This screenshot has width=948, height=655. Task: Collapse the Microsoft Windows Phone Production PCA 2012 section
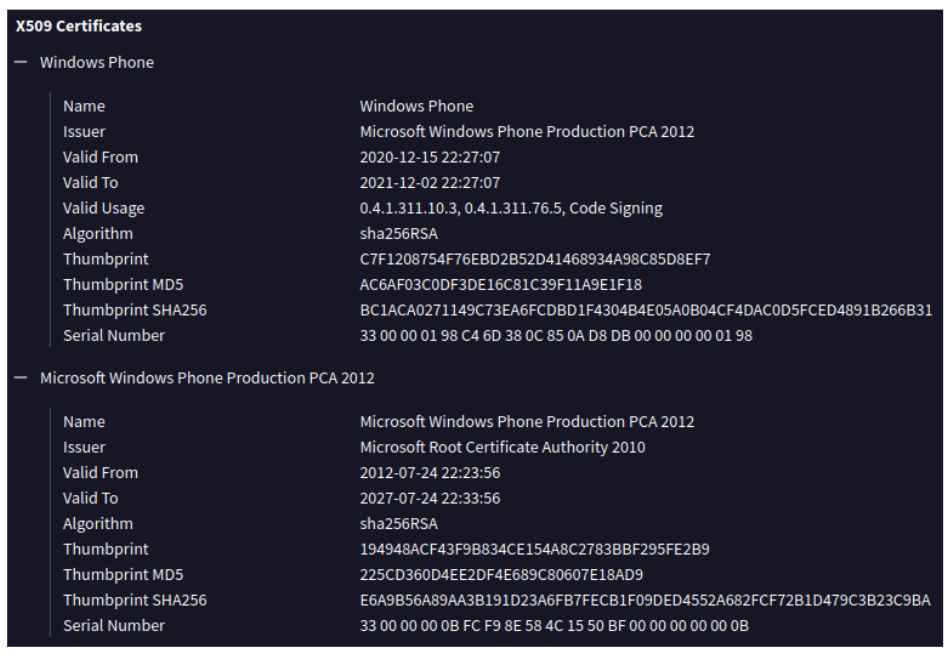[x=21, y=378]
